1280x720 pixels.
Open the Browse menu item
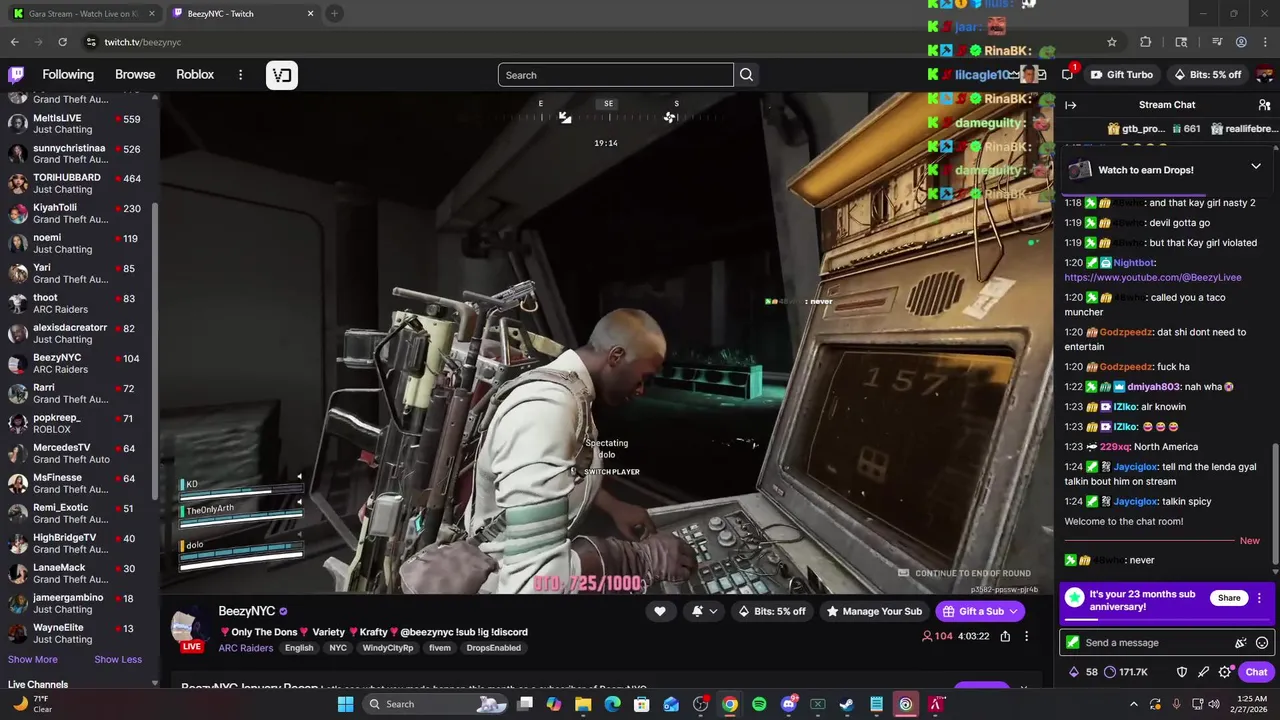tap(135, 75)
